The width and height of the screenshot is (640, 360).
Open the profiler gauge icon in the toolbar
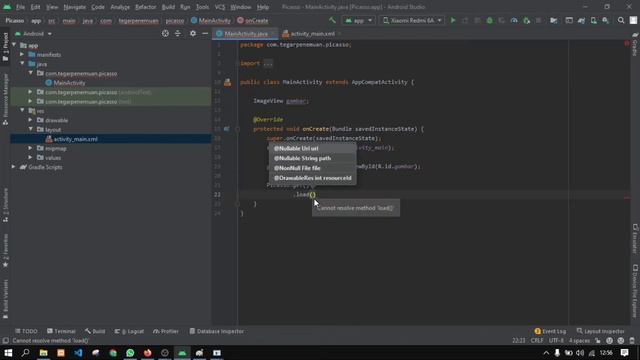(x=514, y=20)
